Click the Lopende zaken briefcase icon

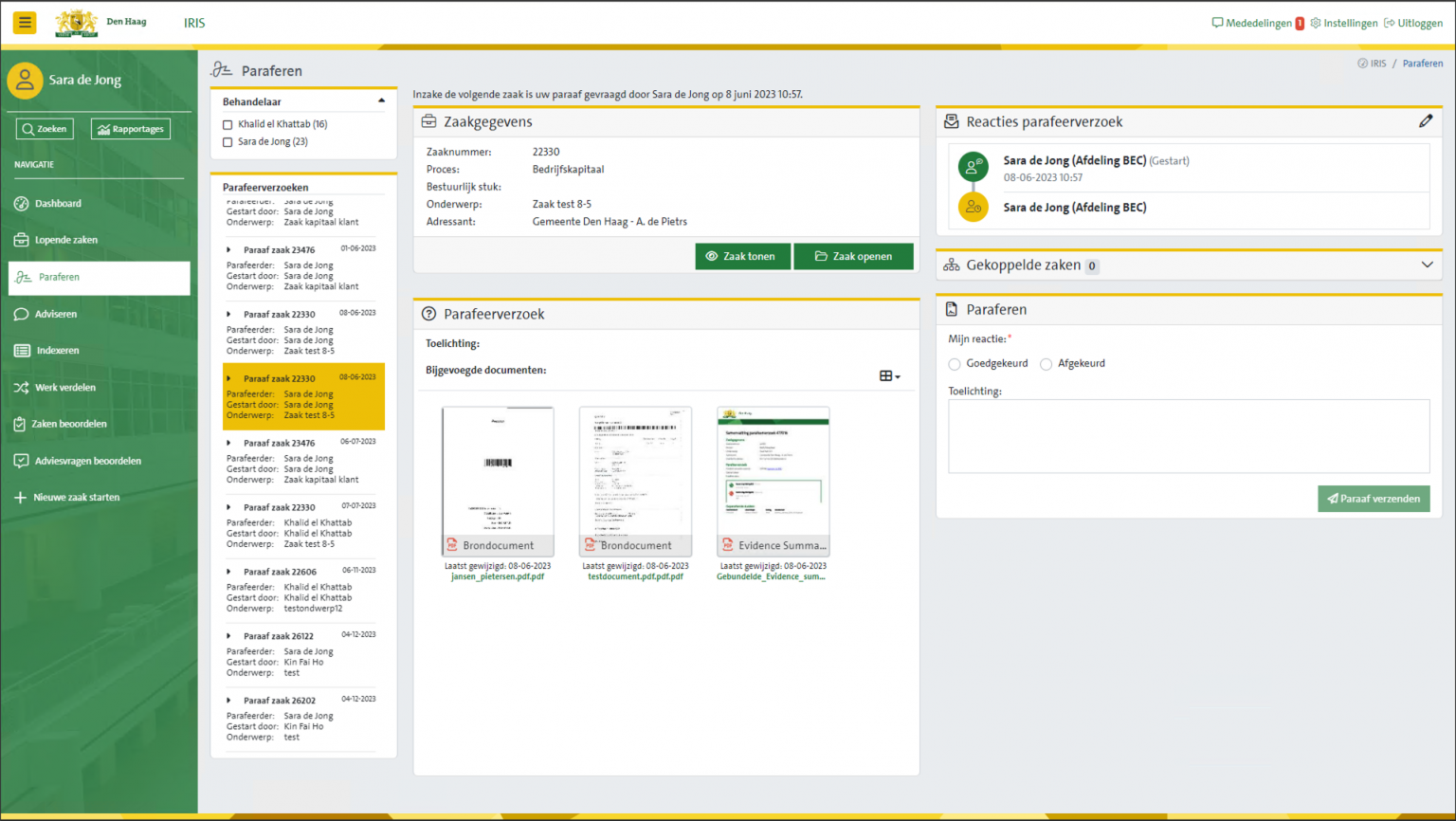[22, 240]
